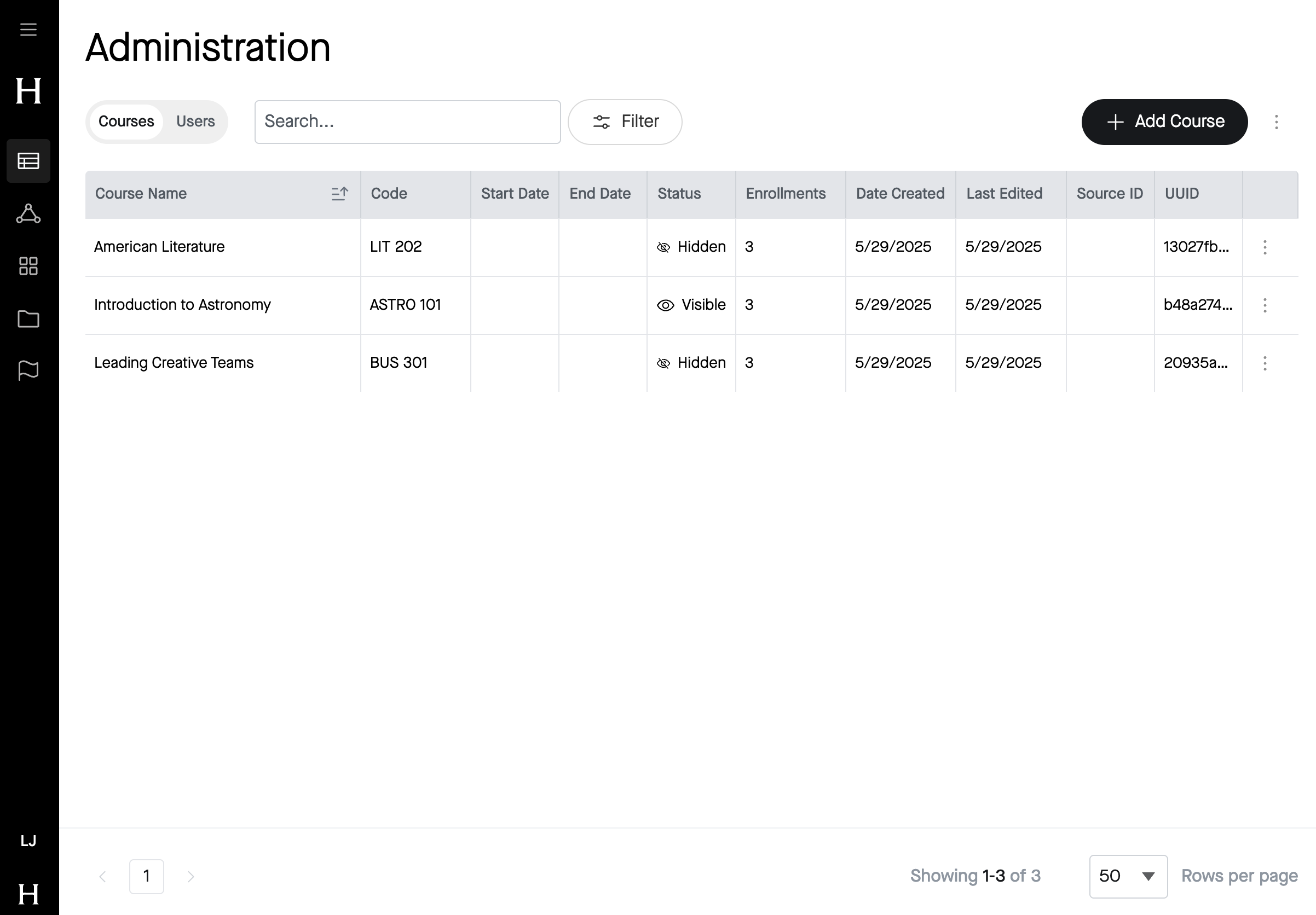
Task: Click the Hidden status text for American Literature
Action: pos(702,247)
